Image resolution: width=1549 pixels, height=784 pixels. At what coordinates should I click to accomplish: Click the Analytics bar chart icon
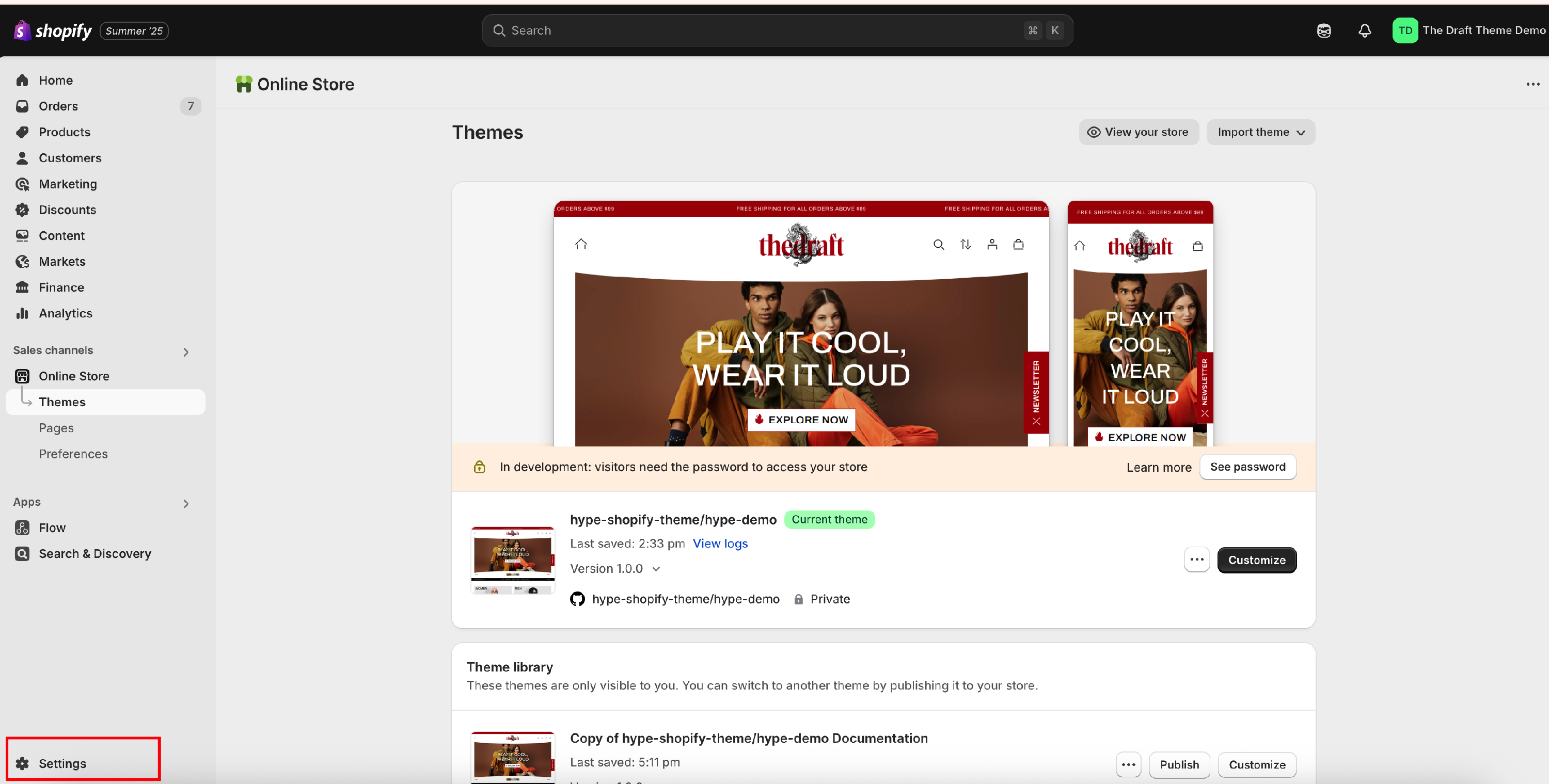tap(22, 313)
